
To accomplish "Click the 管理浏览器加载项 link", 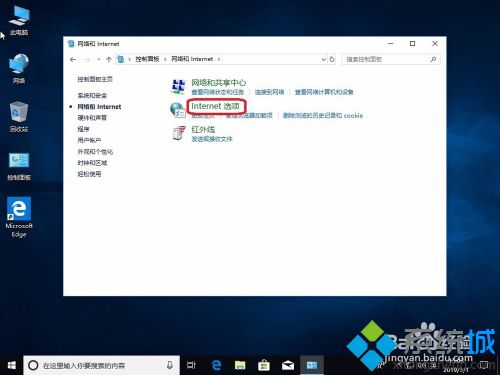I will (249, 115).
